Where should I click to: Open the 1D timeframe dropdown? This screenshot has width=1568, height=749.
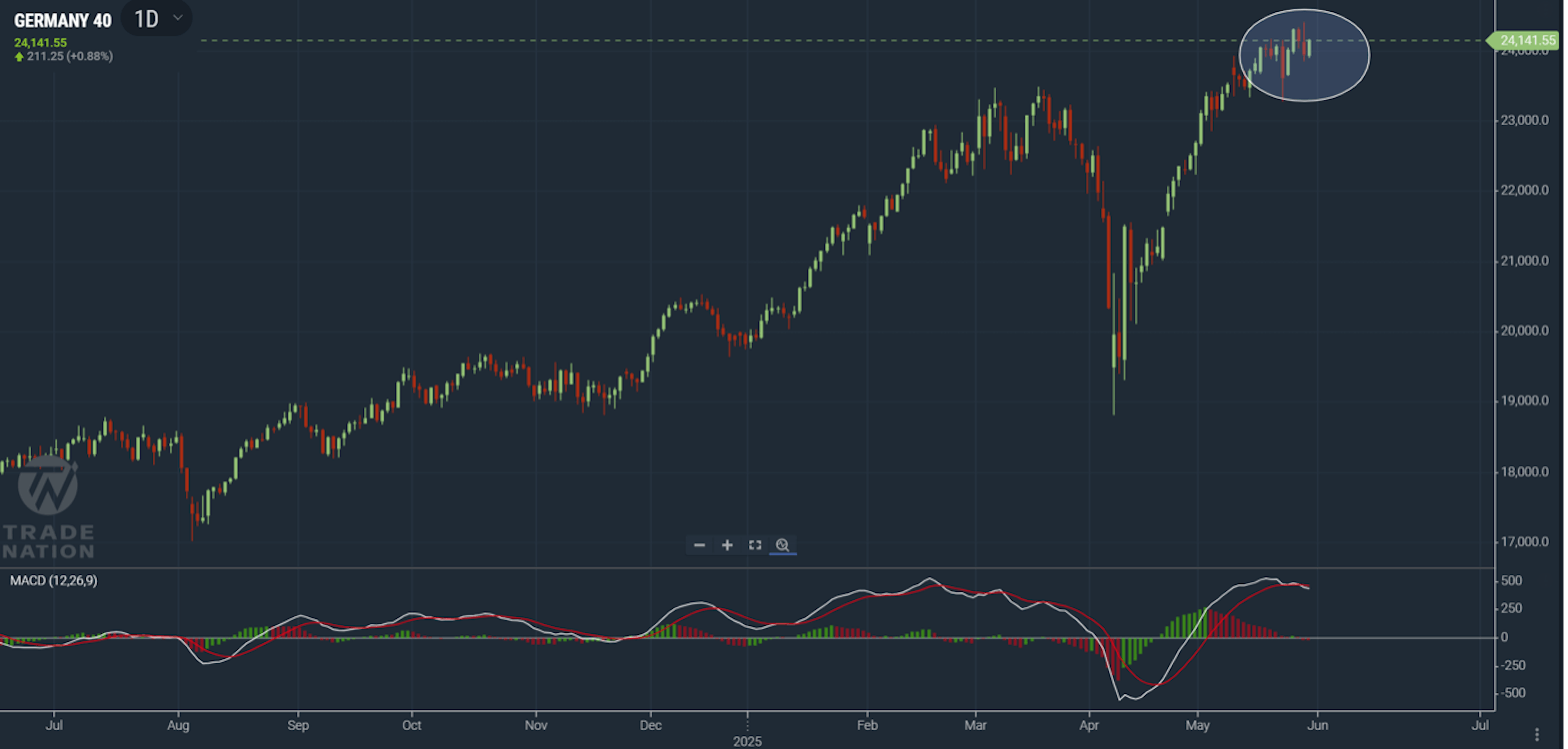[x=157, y=19]
